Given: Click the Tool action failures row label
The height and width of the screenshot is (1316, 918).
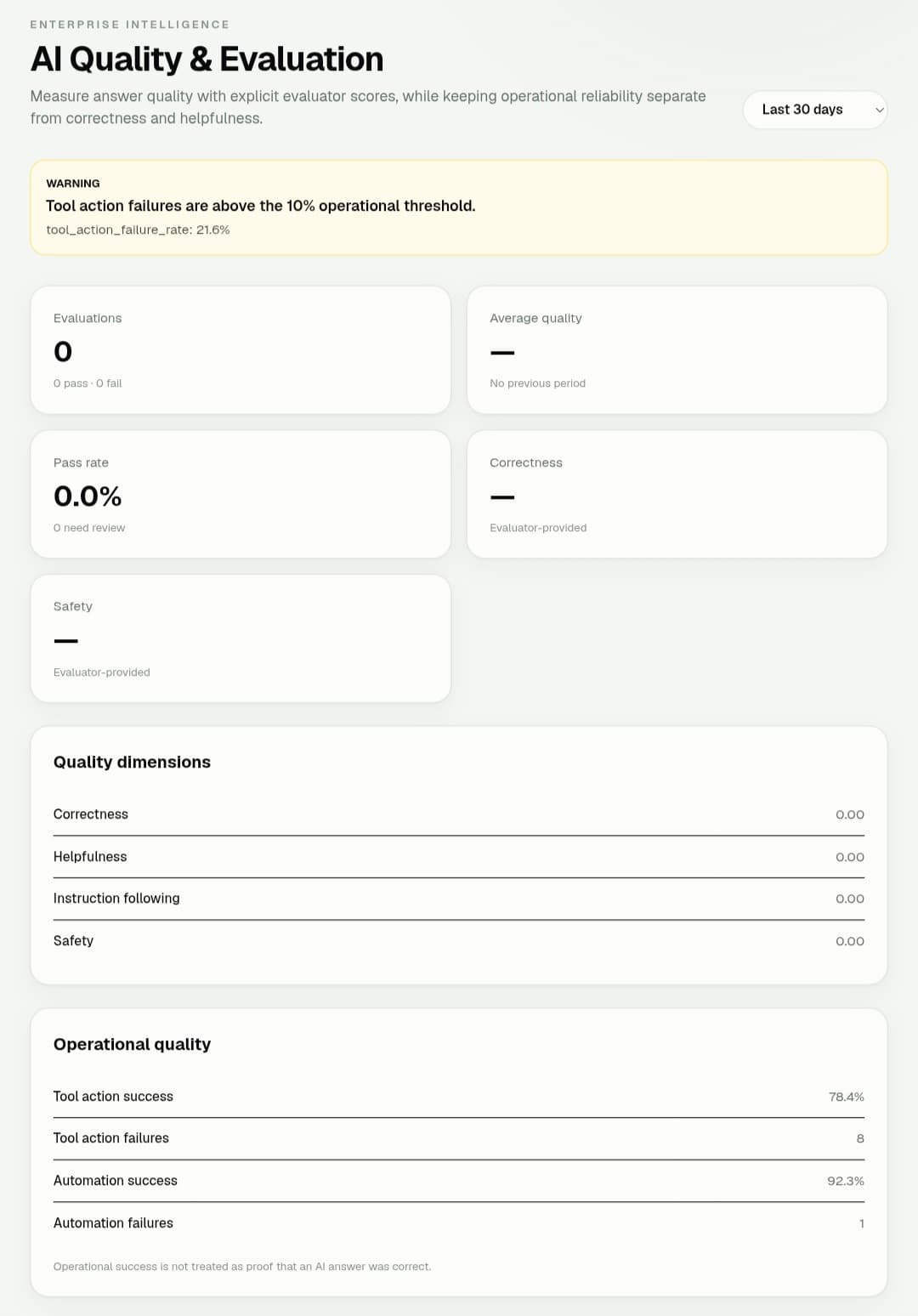Looking at the screenshot, I should point(111,1138).
